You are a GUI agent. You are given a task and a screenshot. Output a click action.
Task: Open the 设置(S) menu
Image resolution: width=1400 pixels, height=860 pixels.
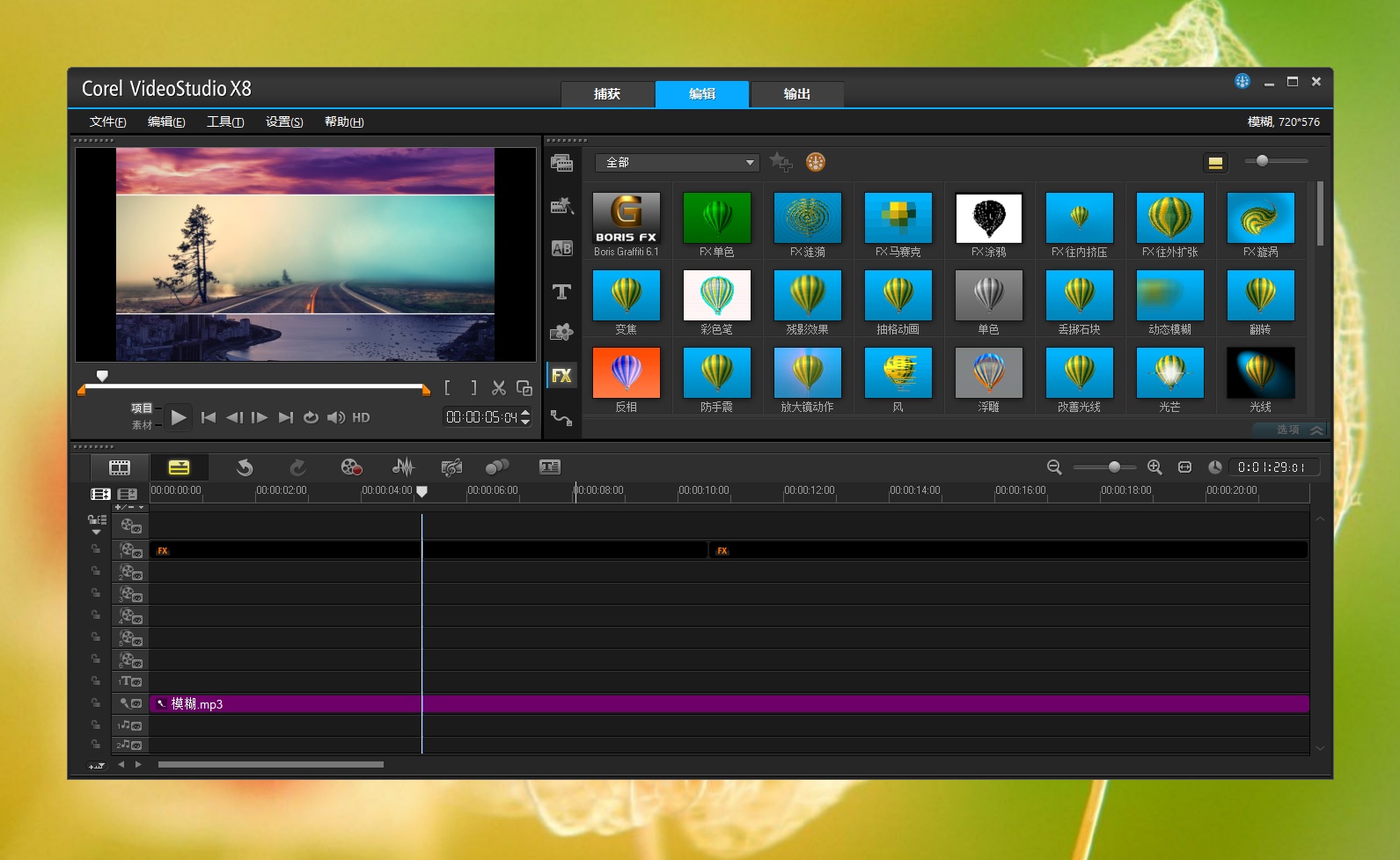coord(284,122)
